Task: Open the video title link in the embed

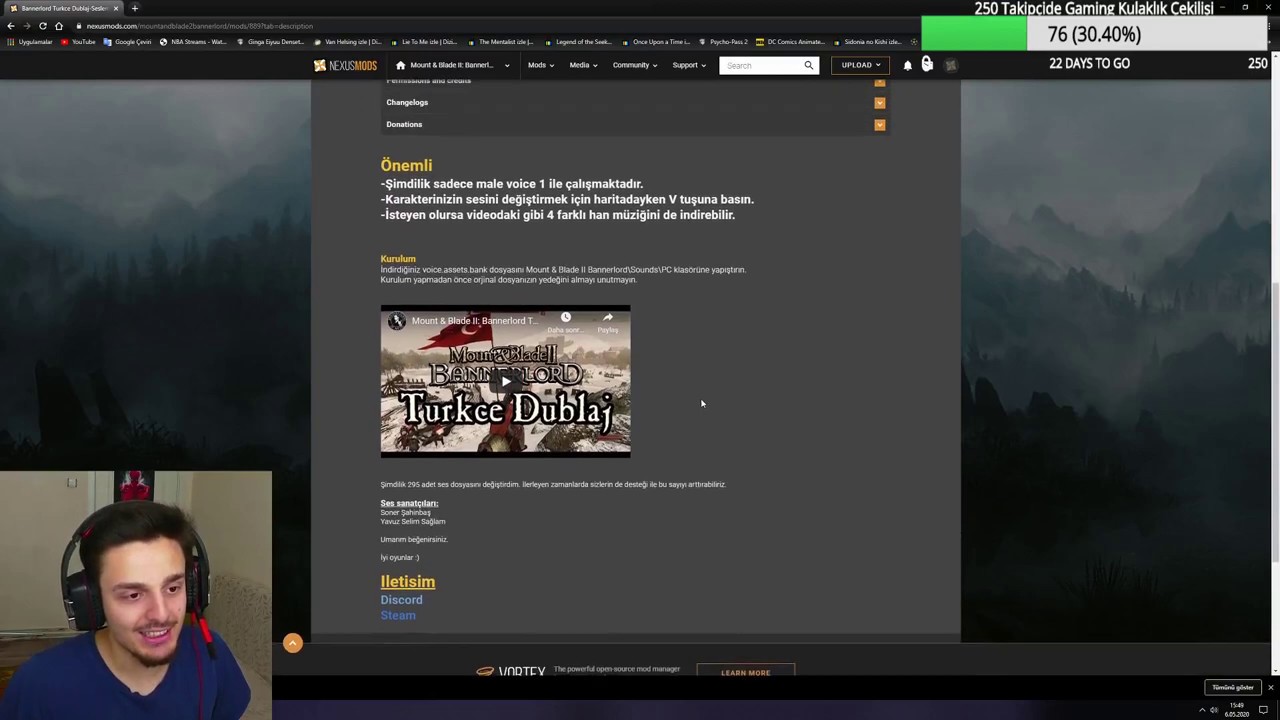Action: click(474, 321)
